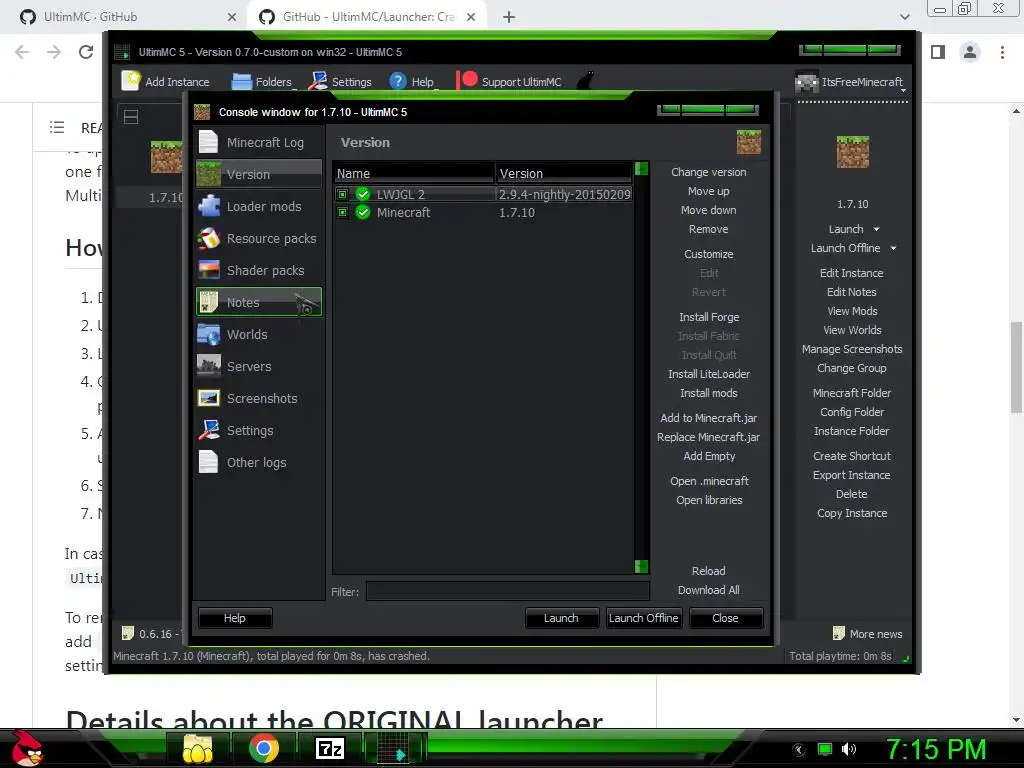
Task: Click Add to Minecraft.jar action
Action: [709, 418]
